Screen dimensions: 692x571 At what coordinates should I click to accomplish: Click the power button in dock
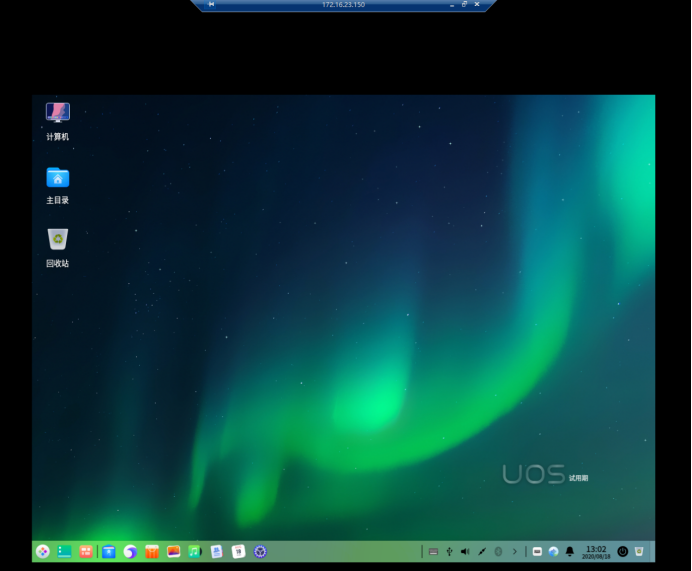[x=623, y=552]
